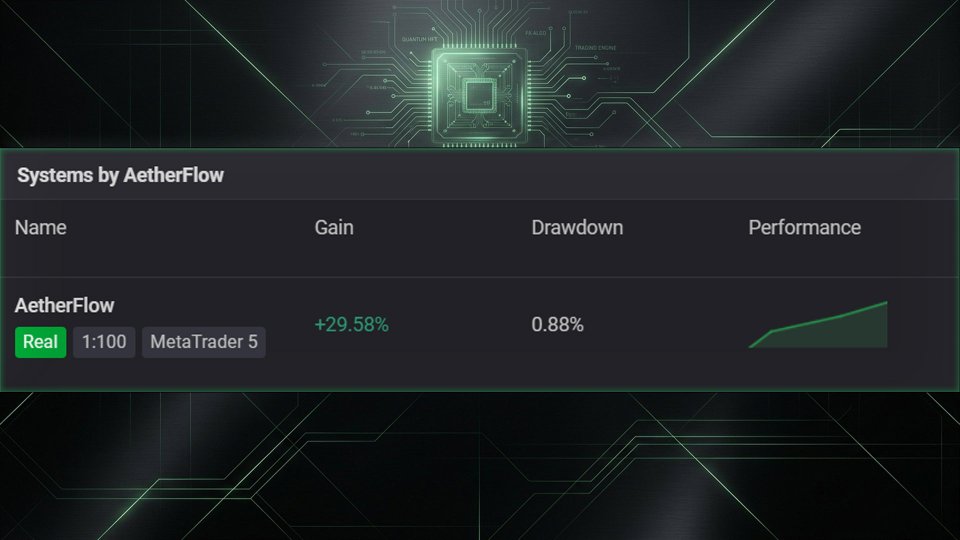Sort by the Performance column header
Image resolution: width=960 pixels, height=540 pixels.
tap(804, 228)
